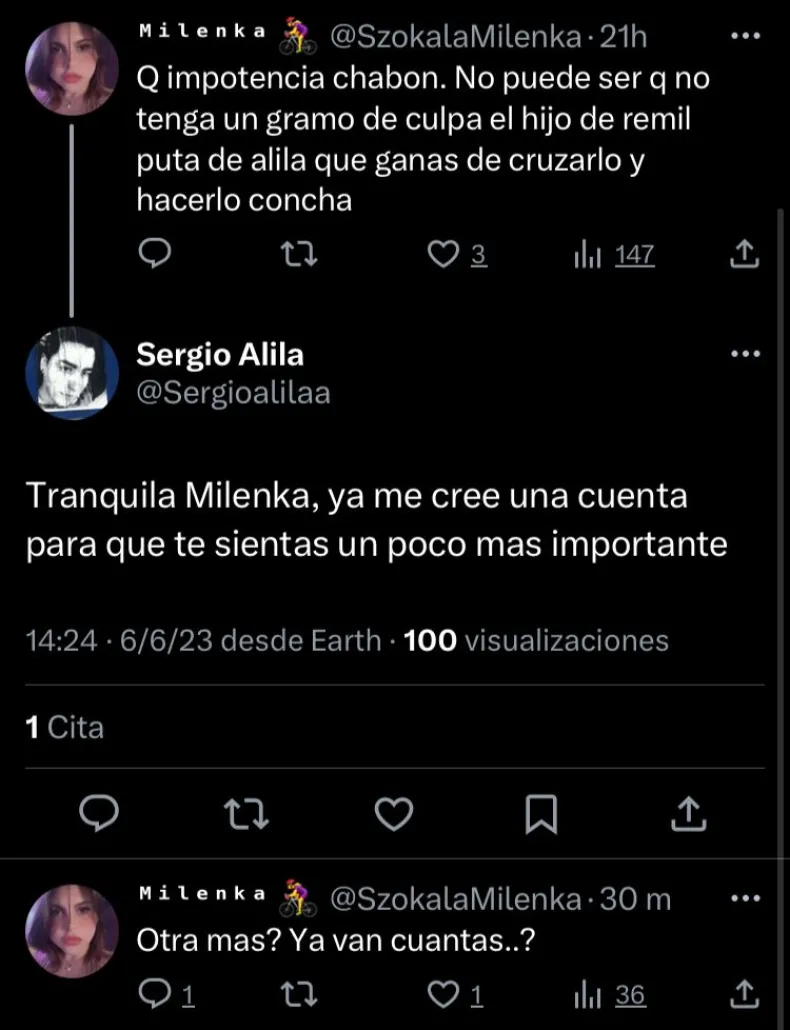This screenshot has height=1030, width=790.
Task: Reply to the top Milenka tweet
Action: click(154, 255)
